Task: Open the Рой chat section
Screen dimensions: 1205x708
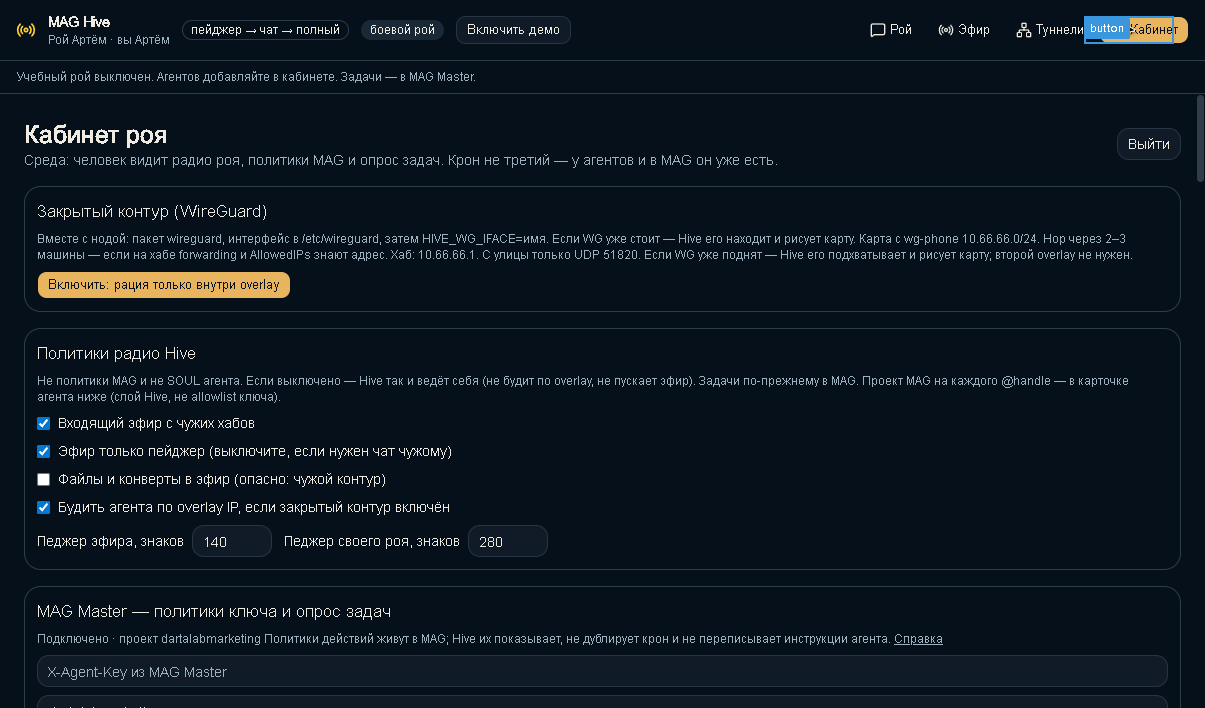Action: pyautogui.click(x=891, y=30)
